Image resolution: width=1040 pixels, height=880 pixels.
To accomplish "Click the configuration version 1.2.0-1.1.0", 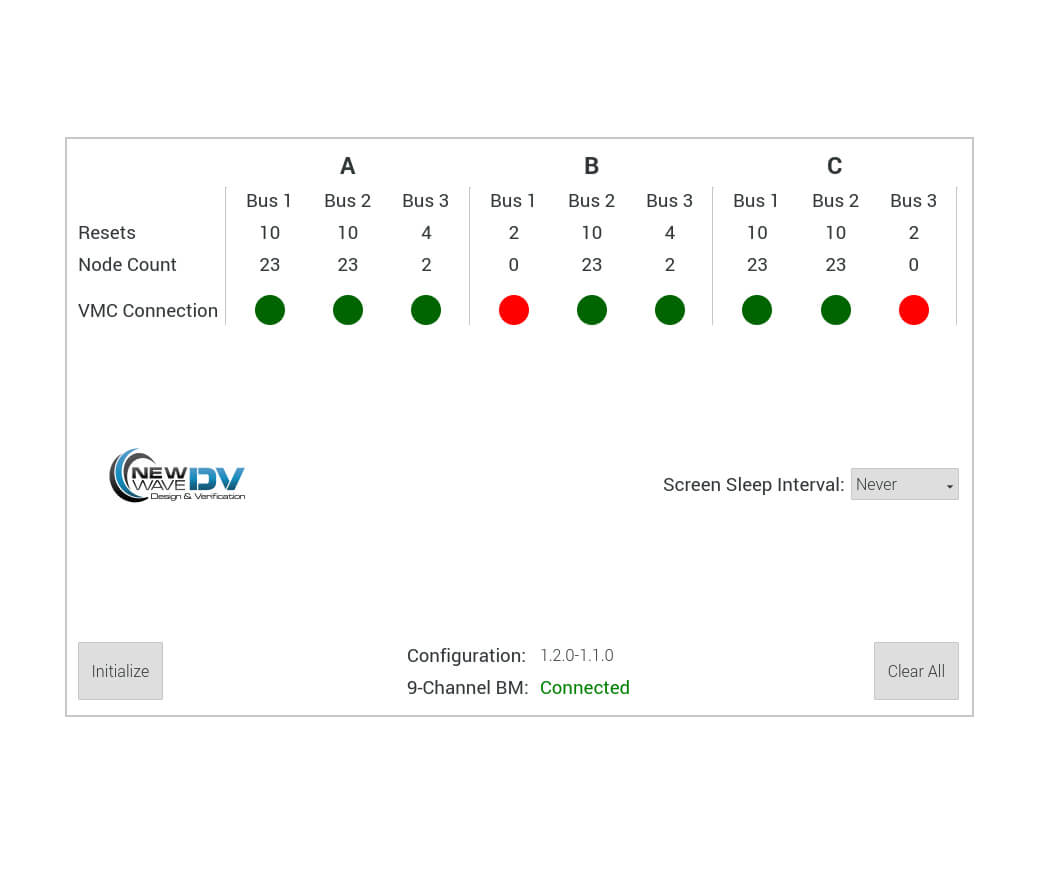I will (x=577, y=656).
